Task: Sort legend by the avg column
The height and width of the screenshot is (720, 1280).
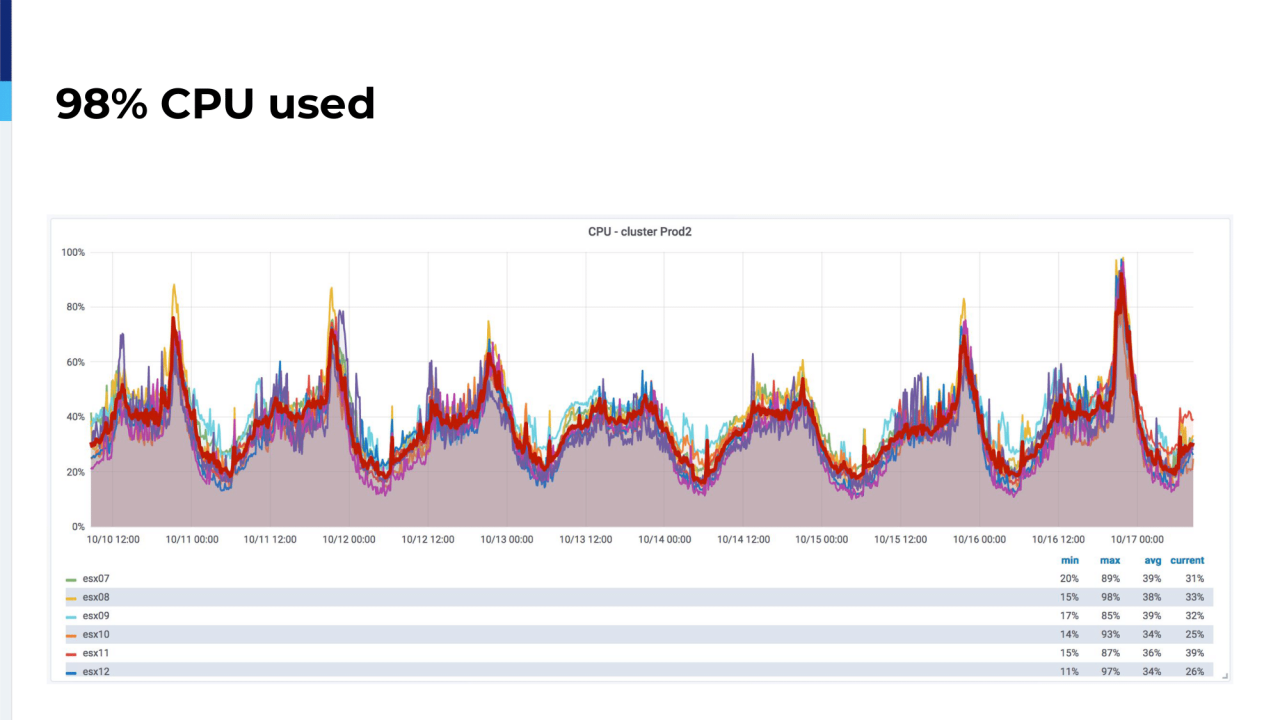Action: tap(1152, 560)
